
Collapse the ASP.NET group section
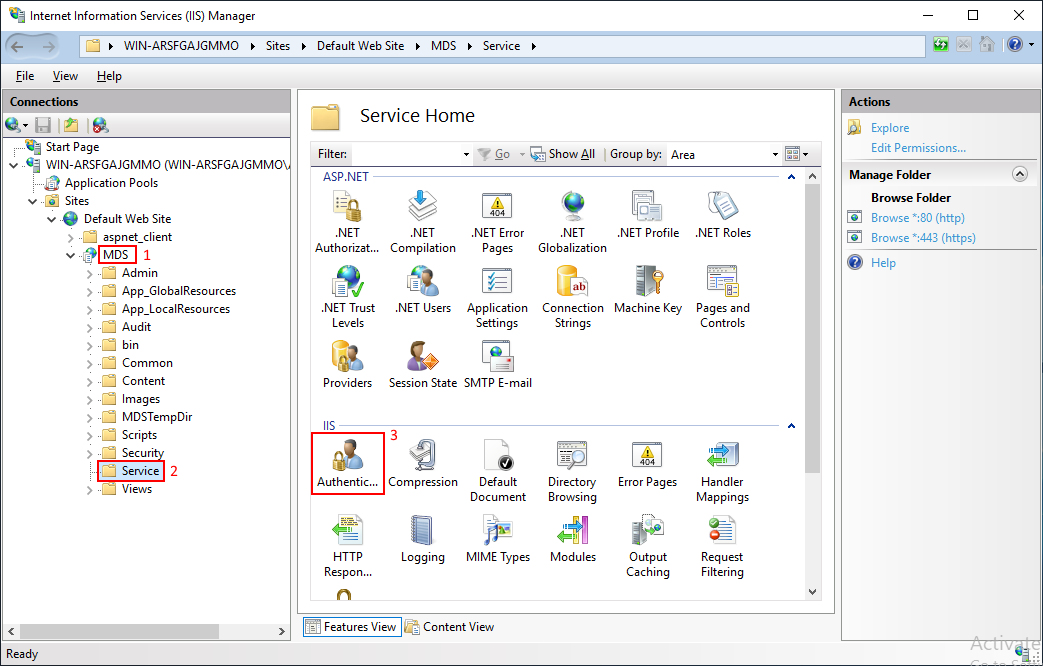(791, 177)
